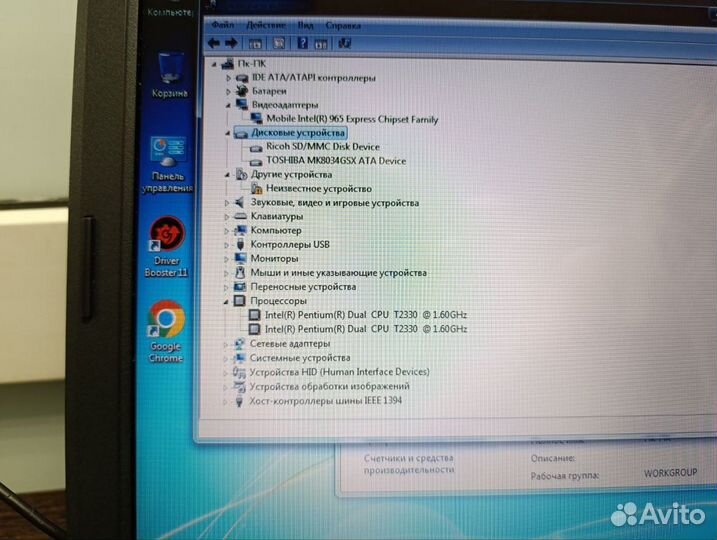Open Driver Booster 11 desktop shortcut
The image size is (717, 540).
[166, 247]
